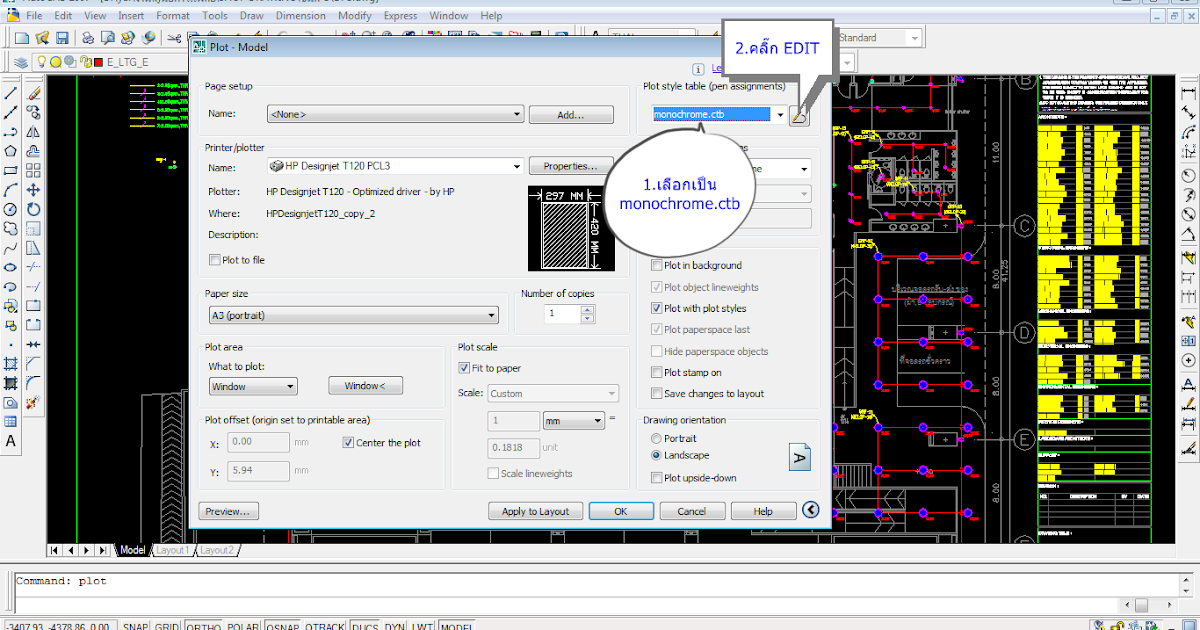Click the Add... page setup button
The image size is (1200, 630).
coord(570,115)
